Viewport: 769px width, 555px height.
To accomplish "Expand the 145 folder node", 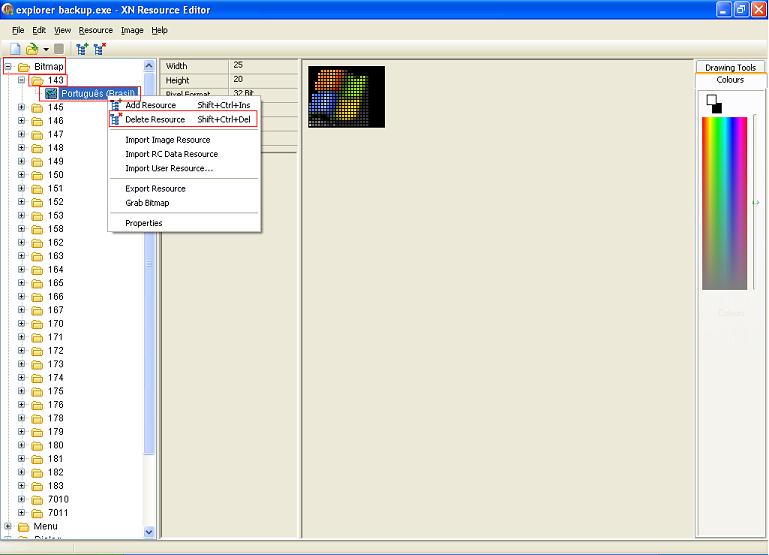I will 21,107.
